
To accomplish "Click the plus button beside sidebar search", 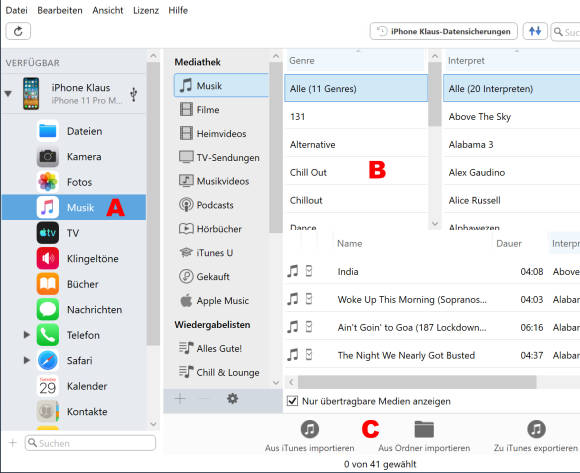I will (13, 443).
